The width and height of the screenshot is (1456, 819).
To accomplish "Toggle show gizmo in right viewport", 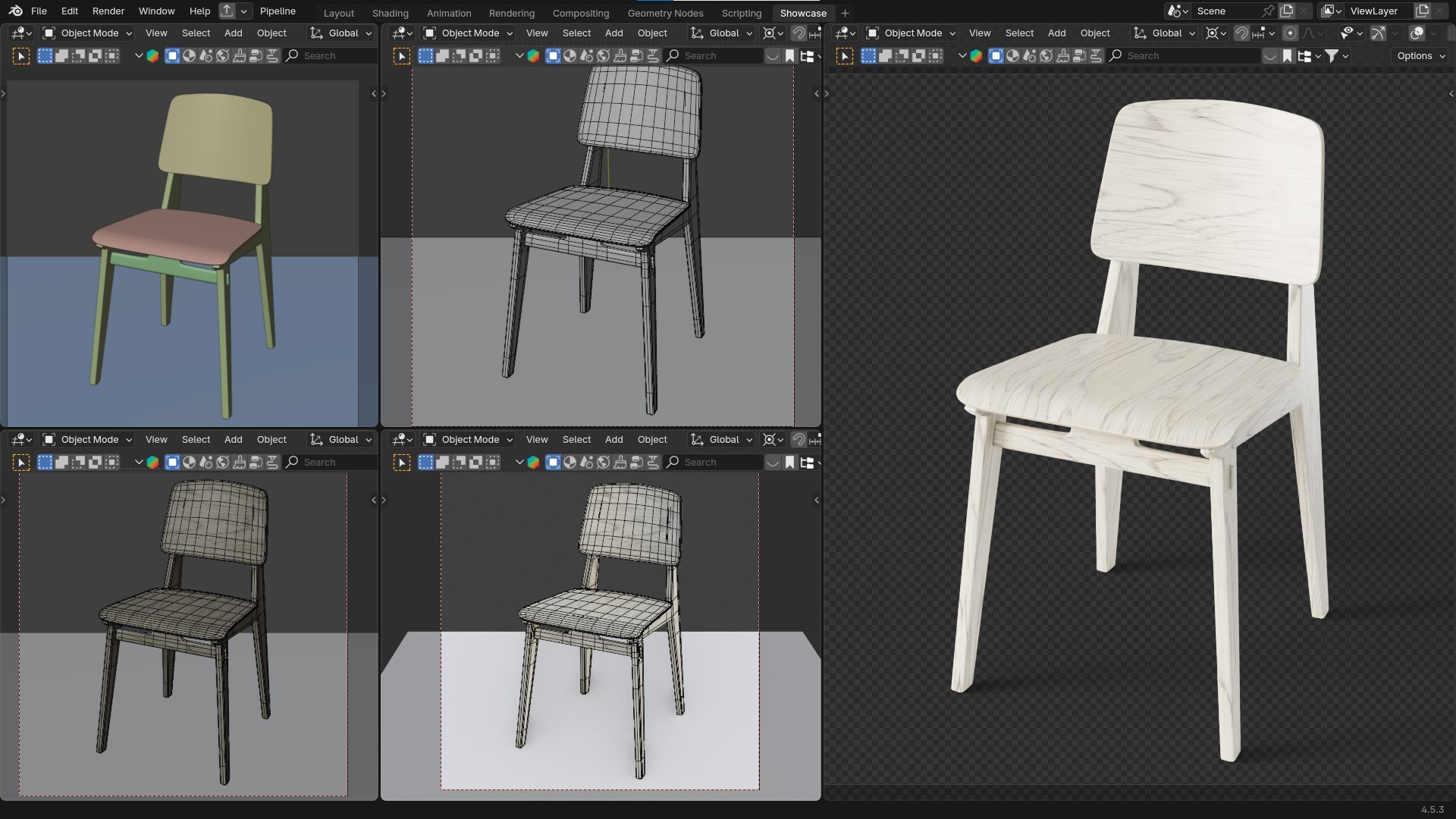I will (1378, 33).
